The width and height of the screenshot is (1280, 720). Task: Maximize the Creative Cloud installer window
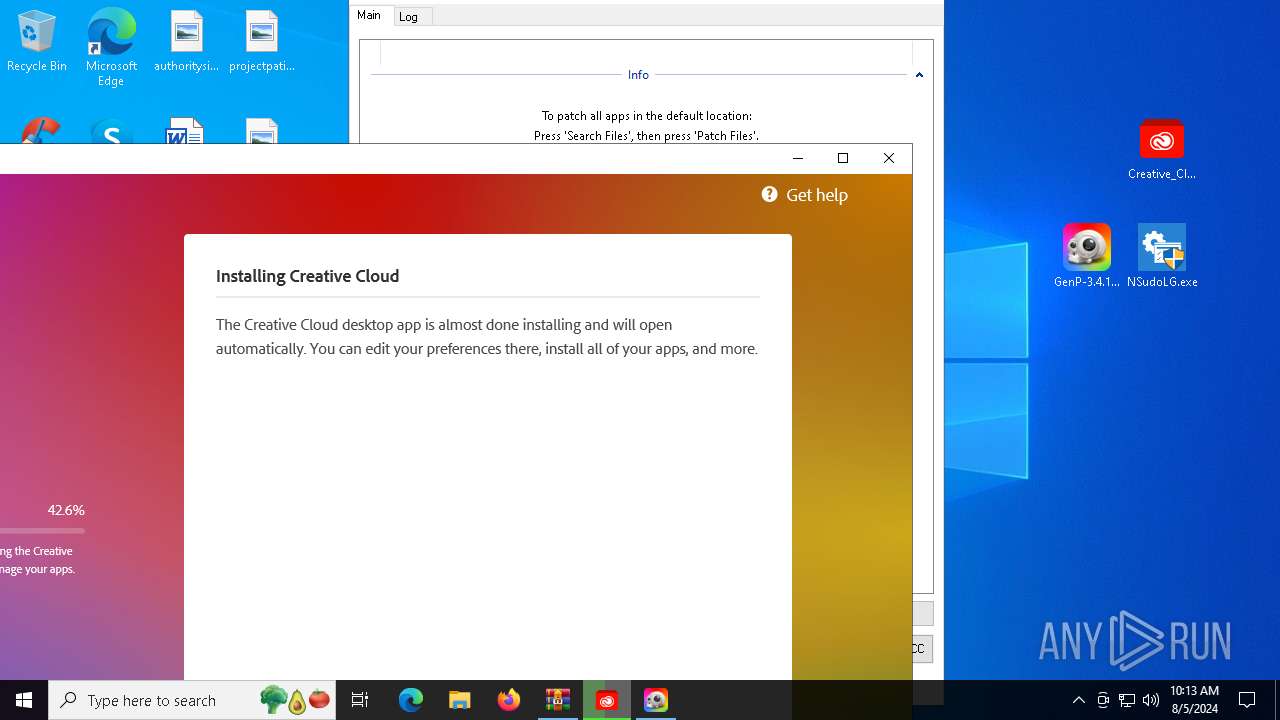[843, 158]
